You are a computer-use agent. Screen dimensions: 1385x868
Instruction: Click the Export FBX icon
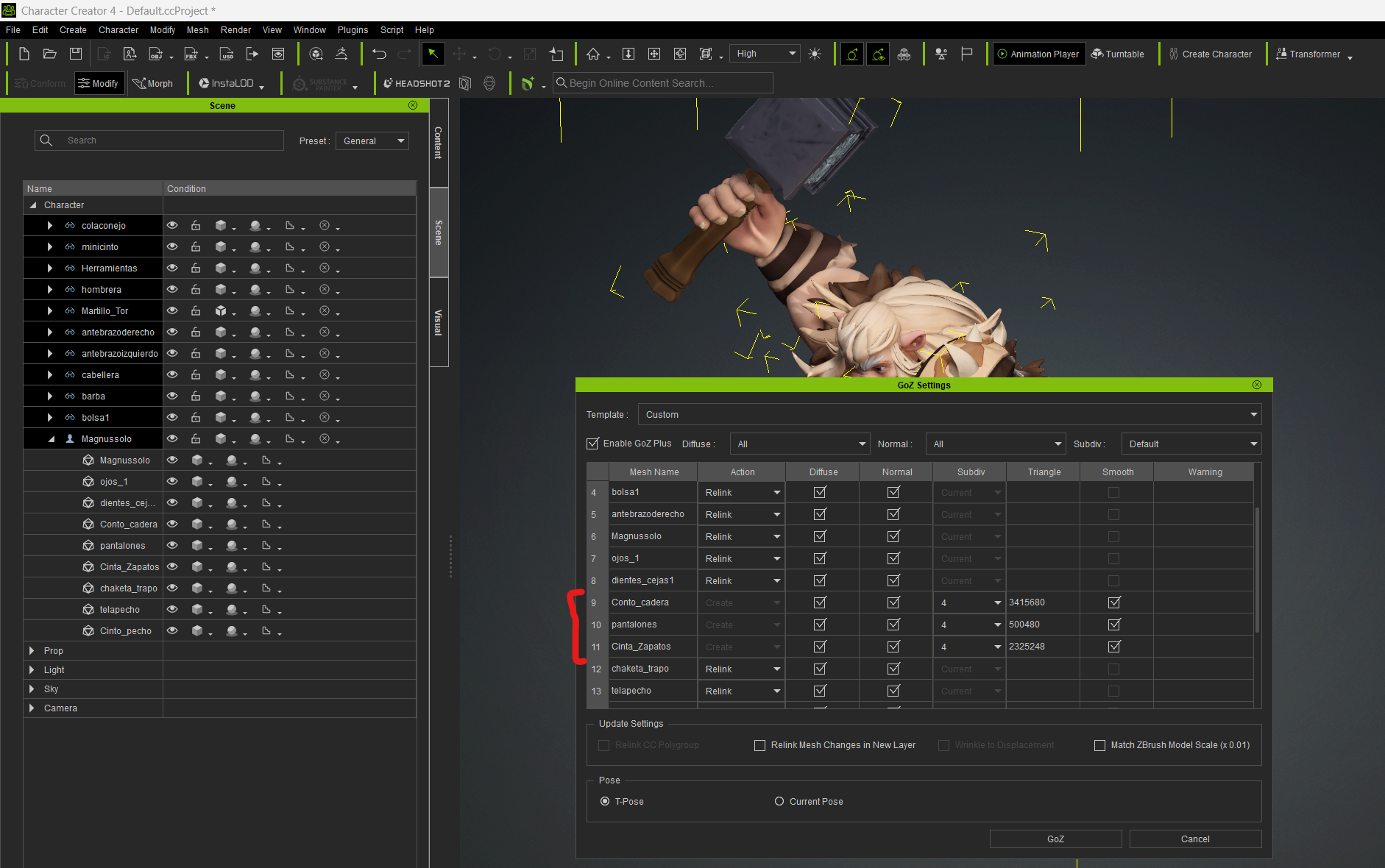[191, 54]
